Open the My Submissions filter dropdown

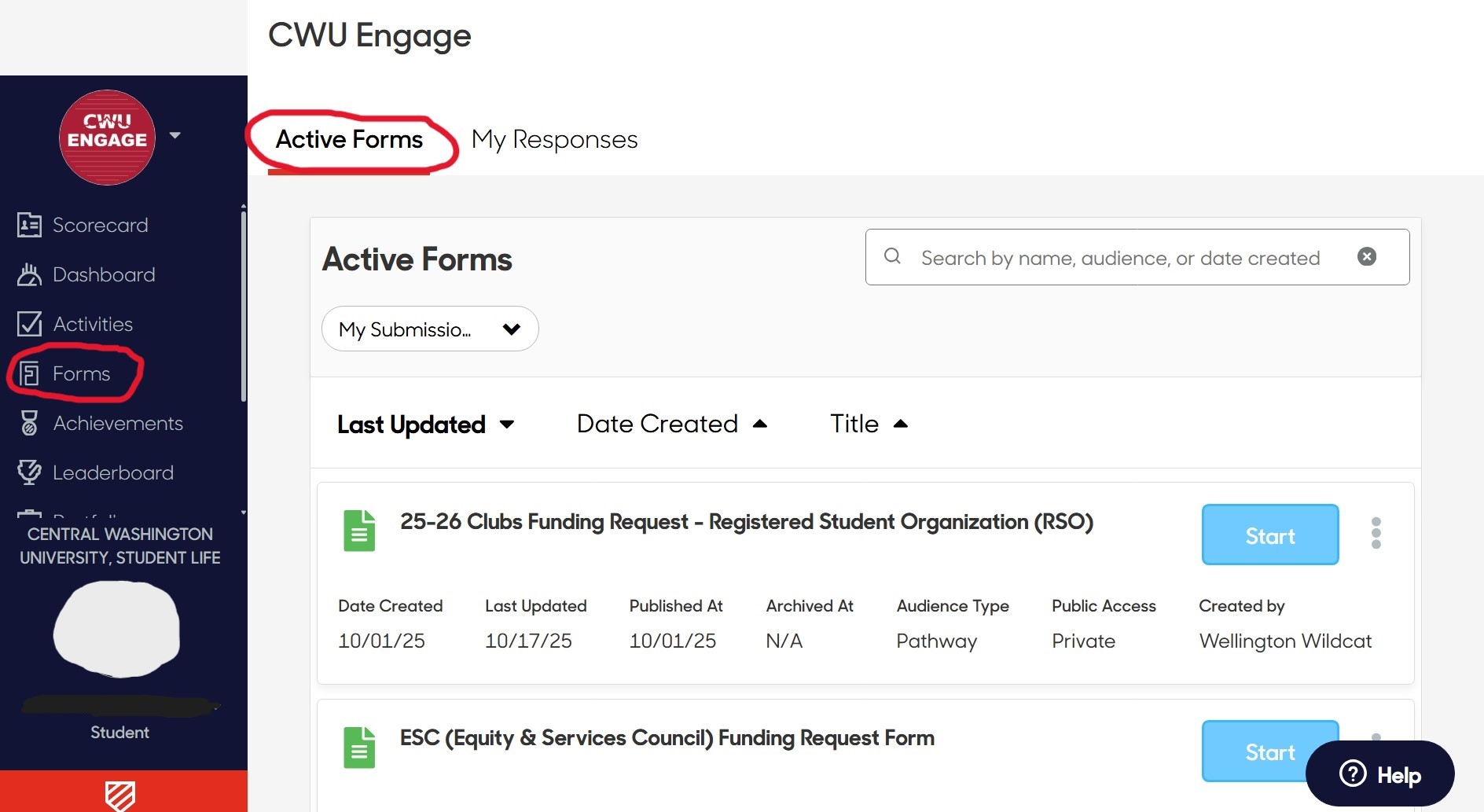(x=429, y=329)
